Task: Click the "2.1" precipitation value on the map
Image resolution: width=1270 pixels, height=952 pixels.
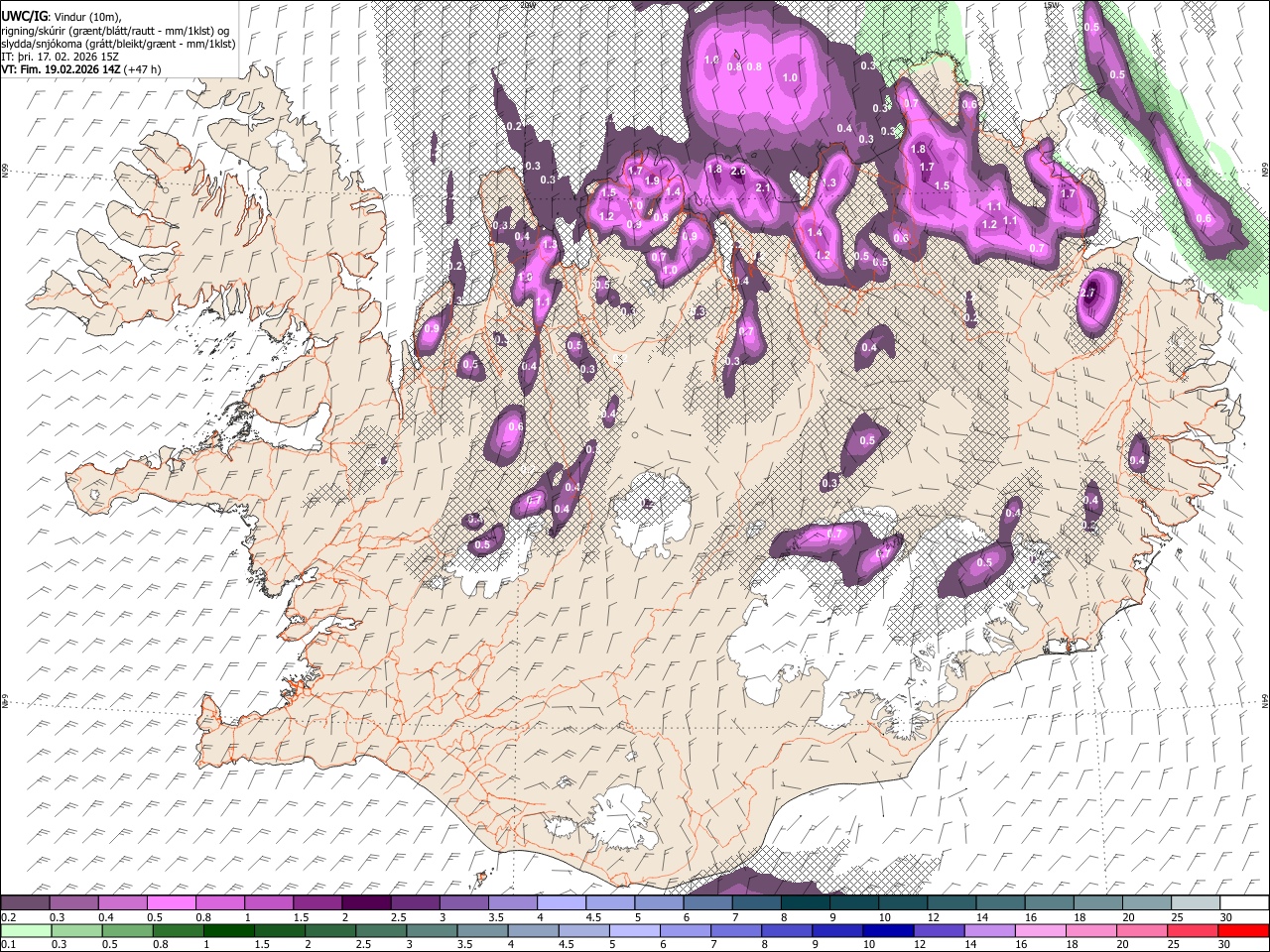Action: 764,187
